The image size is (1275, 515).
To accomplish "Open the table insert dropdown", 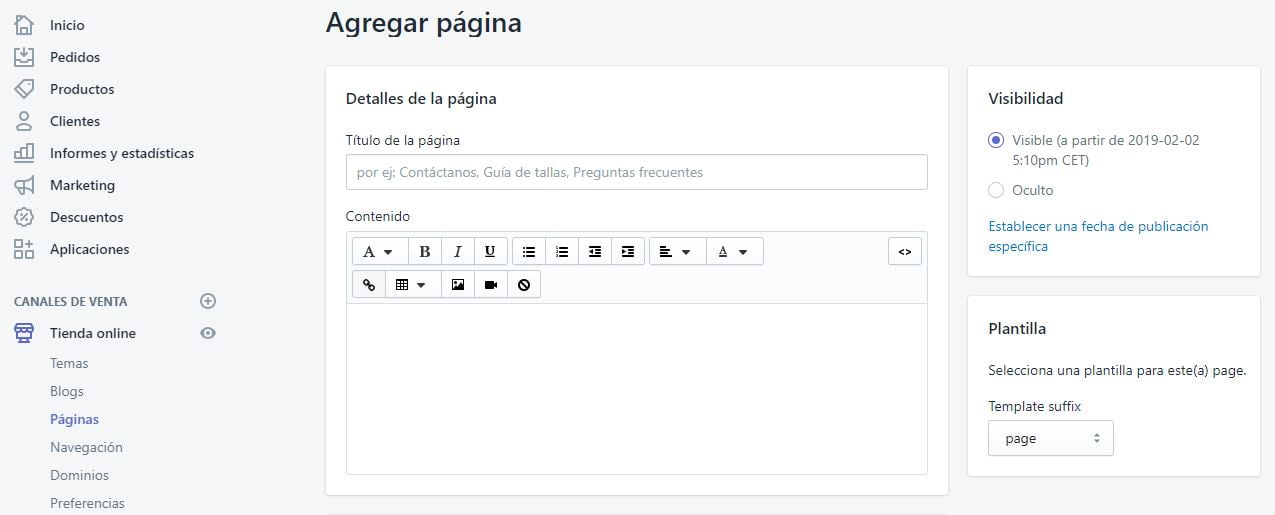I will tap(410, 285).
